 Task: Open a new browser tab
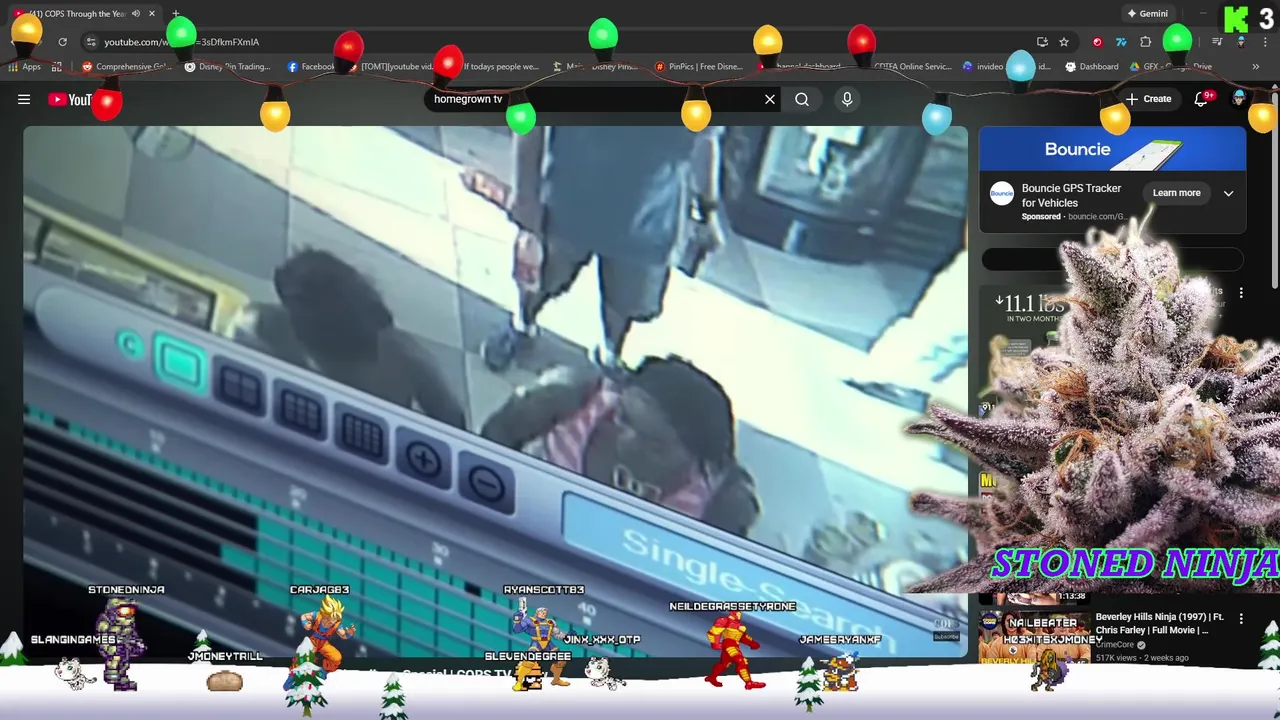[x=176, y=14]
